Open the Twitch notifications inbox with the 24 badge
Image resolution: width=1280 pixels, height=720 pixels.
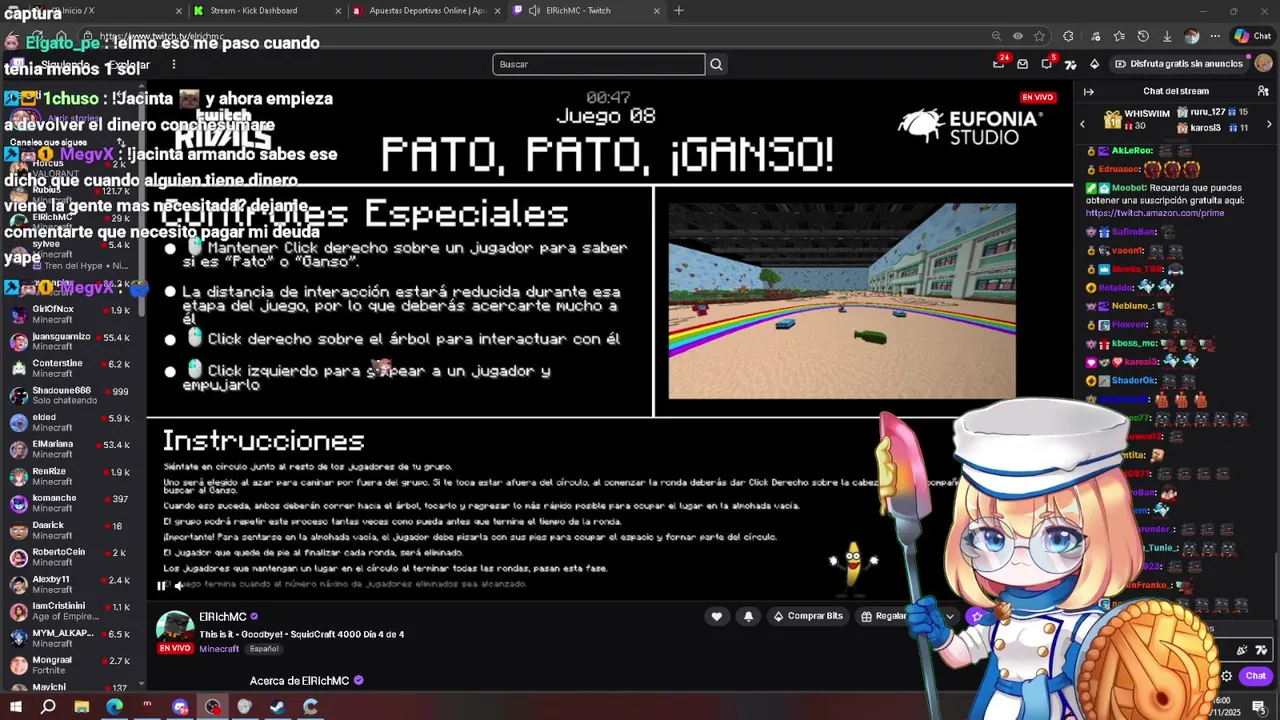[x=999, y=63]
